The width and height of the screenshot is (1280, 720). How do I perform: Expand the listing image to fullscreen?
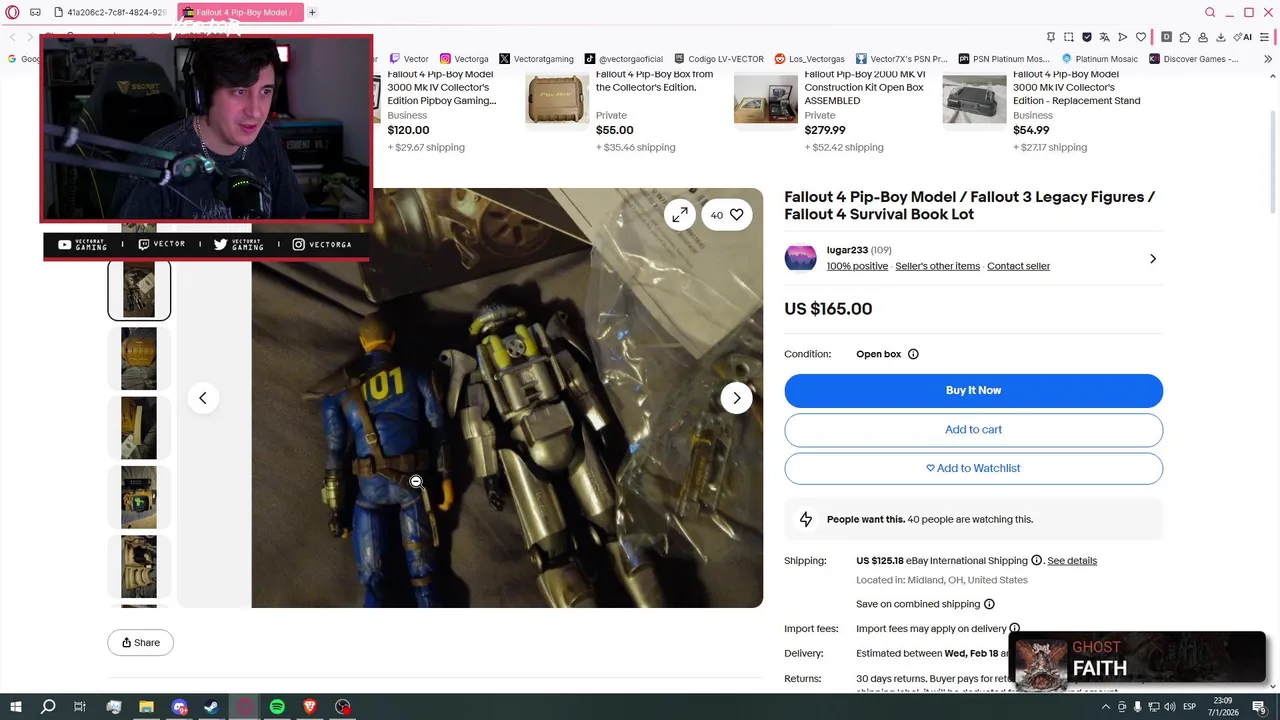point(680,214)
